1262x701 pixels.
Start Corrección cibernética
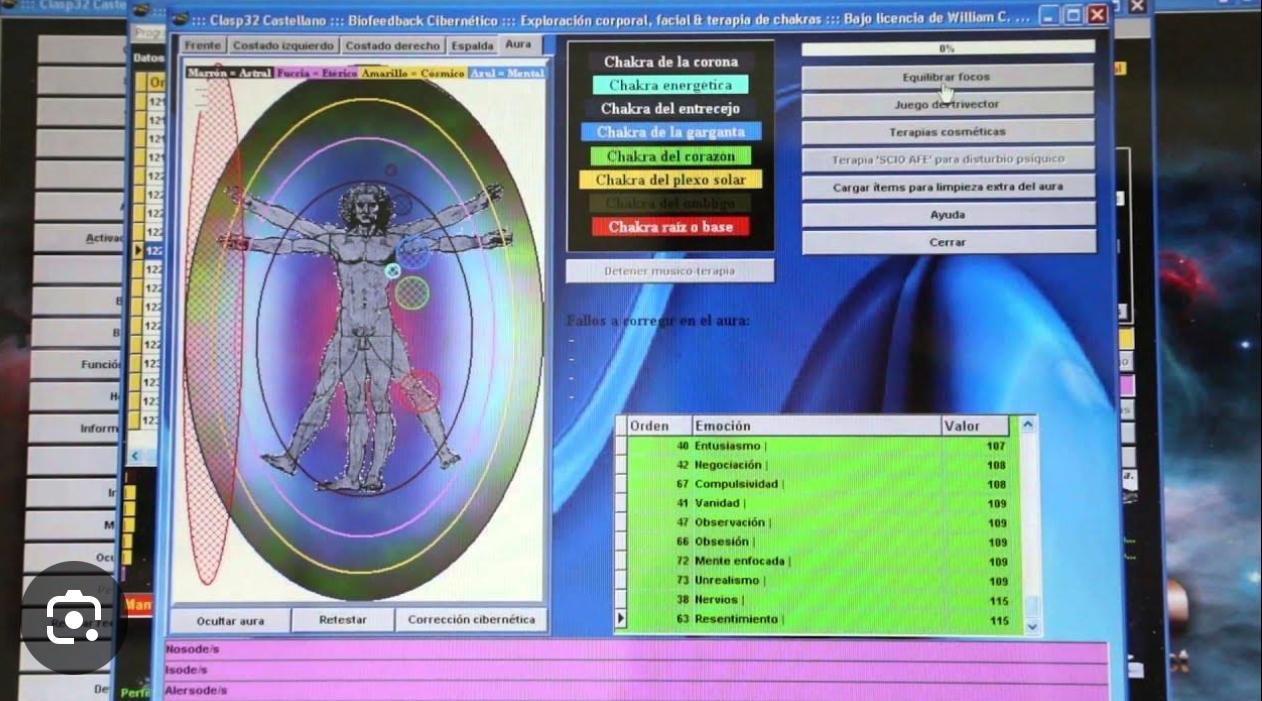coord(471,620)
